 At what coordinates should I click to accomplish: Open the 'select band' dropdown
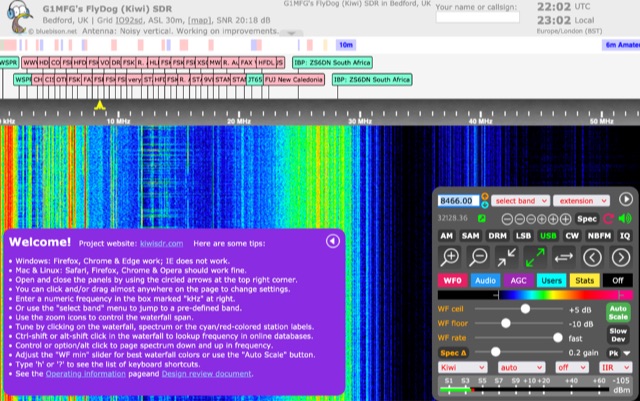[x=520, y=201]
